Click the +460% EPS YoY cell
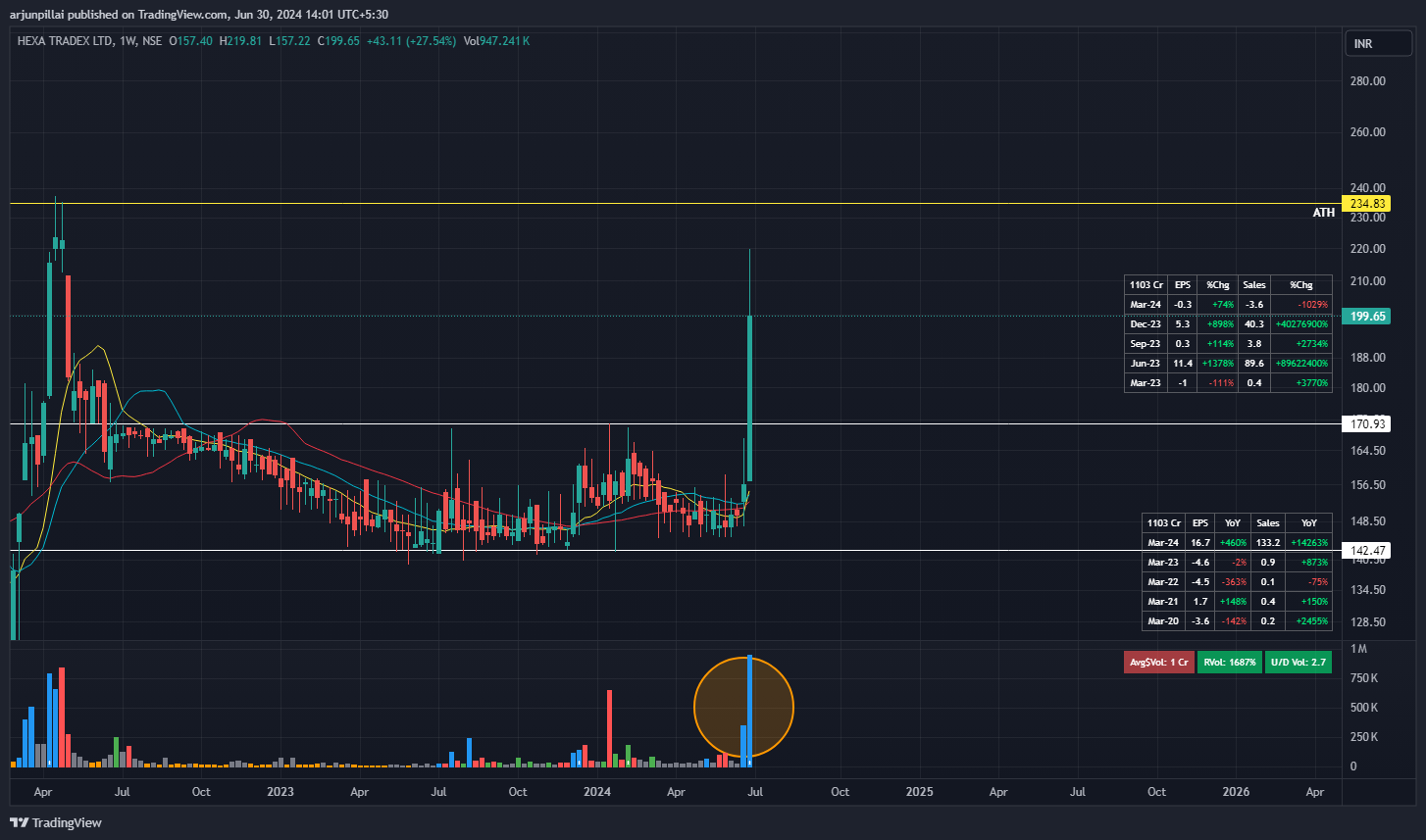This screenshot has width=1426, height=840. (1233, 542)
